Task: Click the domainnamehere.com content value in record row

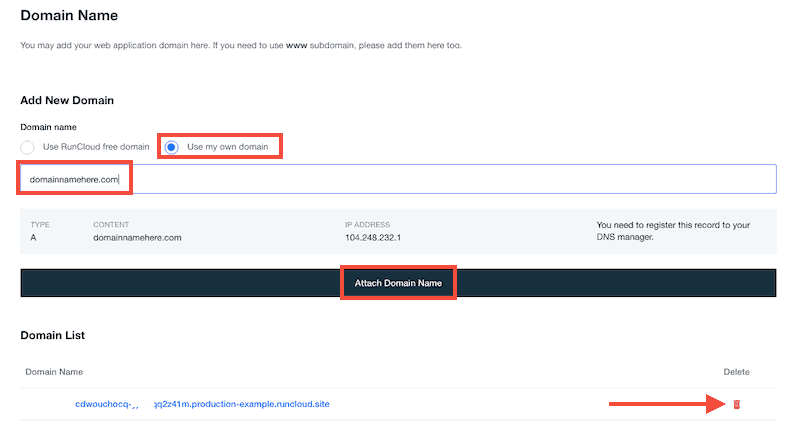Action: pos(136,239)
